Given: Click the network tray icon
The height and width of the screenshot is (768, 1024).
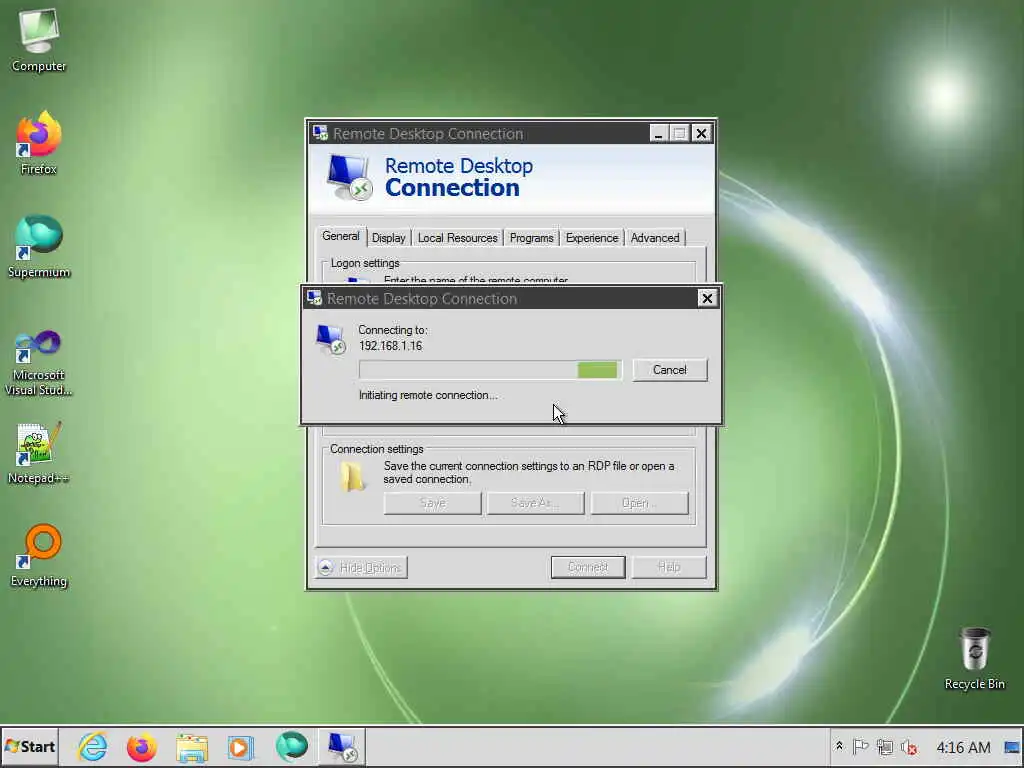Looking at the screenshot, I should point(885,746).
